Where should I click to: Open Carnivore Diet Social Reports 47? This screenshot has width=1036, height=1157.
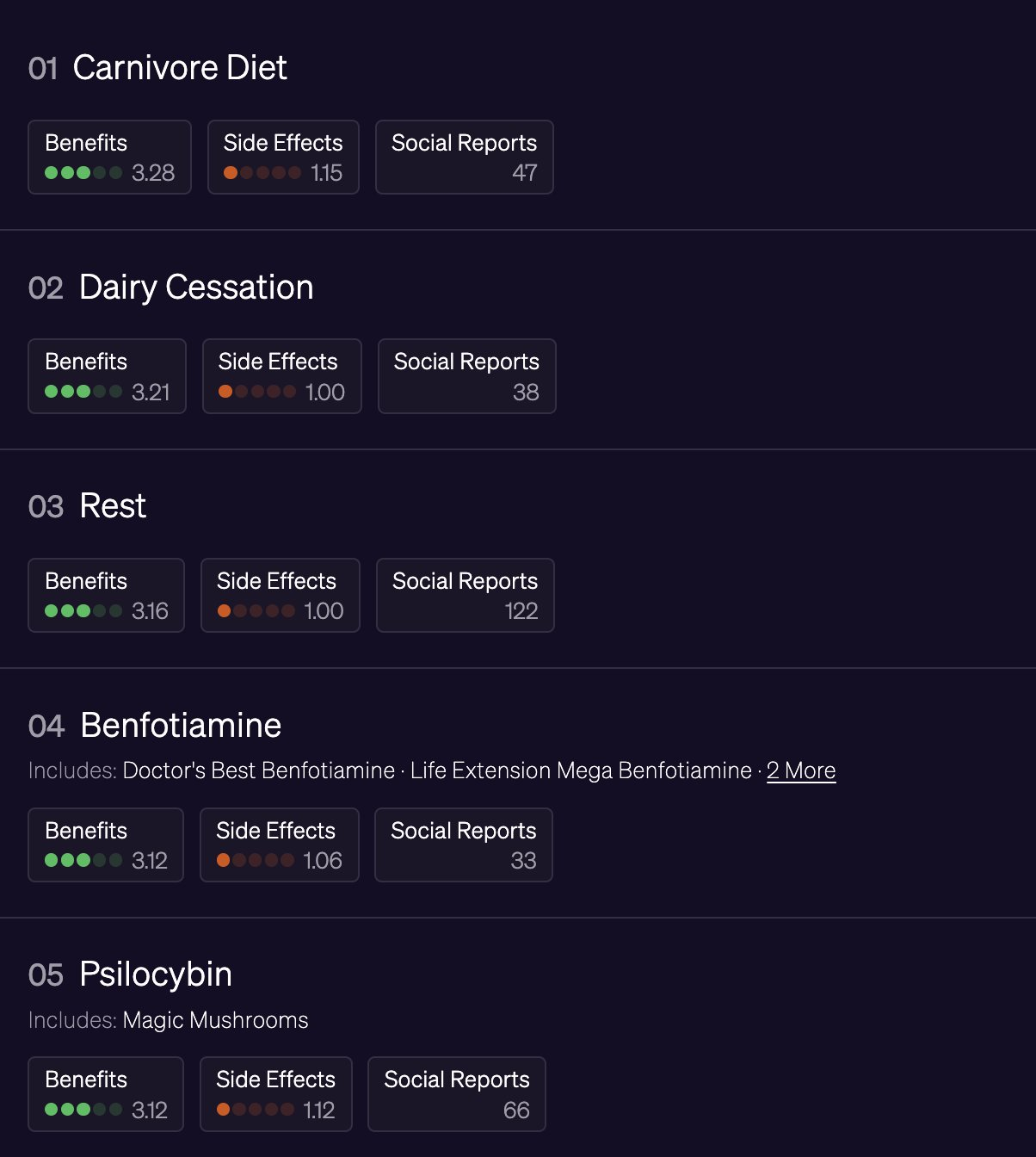coord(465,158)
